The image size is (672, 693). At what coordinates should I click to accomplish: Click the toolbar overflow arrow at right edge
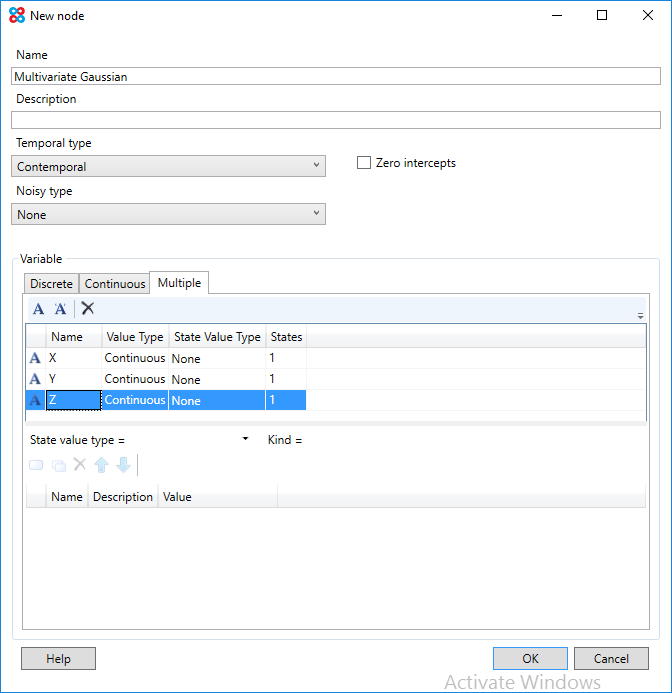pos(640,315)
